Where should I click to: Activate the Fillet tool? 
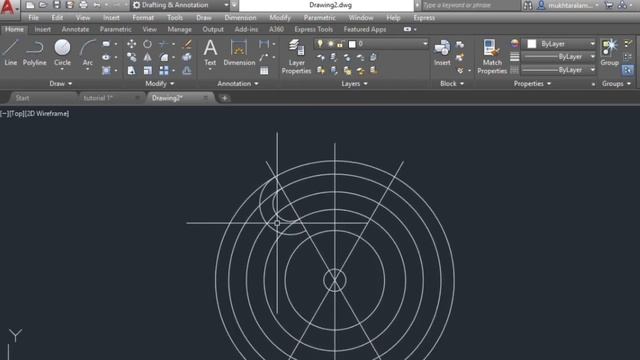164,57
